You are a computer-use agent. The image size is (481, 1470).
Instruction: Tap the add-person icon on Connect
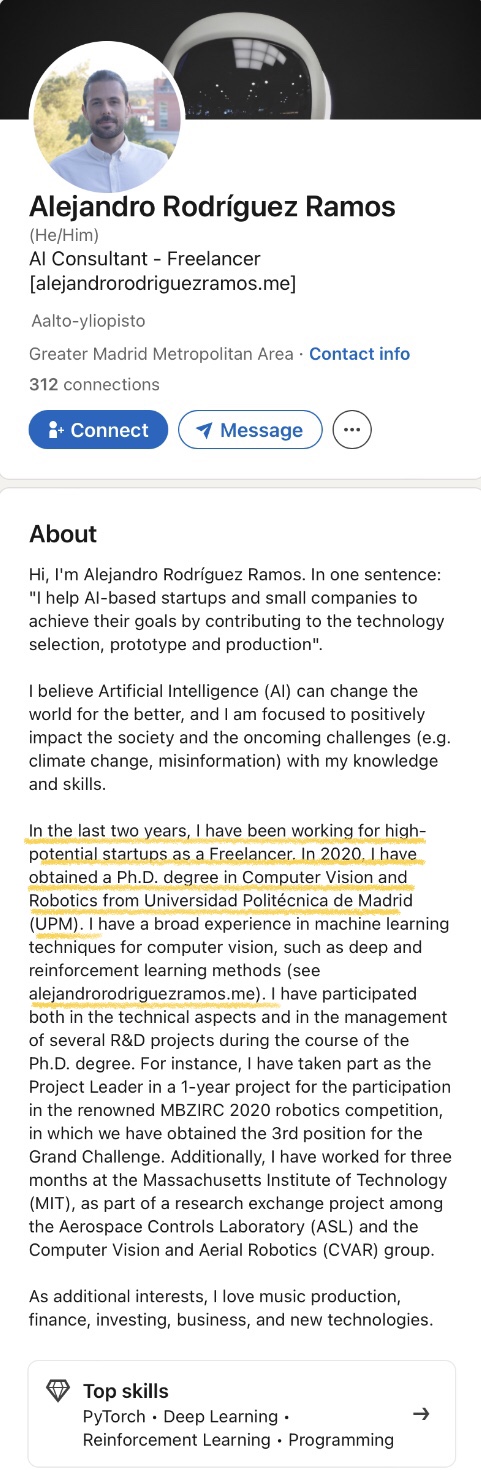pyautogui.click(x=55, y=430)
